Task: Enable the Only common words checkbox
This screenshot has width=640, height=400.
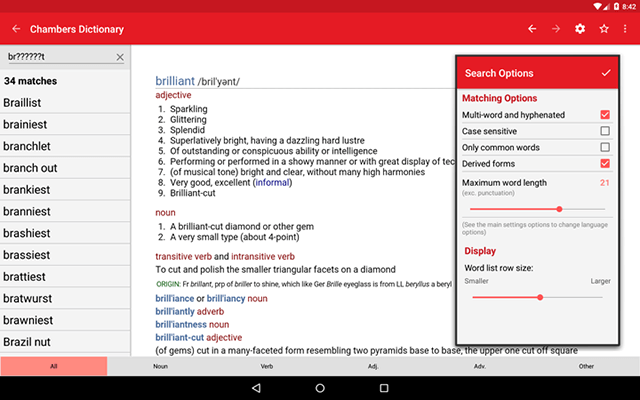Action: [x=605, y=147]
